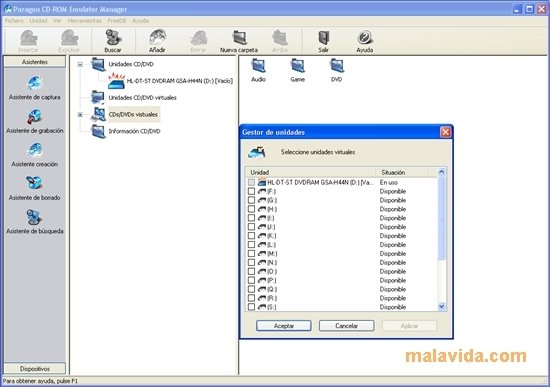Screen dimensions: 550x387
Task: Create a folder with Nueva carpeta
Action: point(239,41)
